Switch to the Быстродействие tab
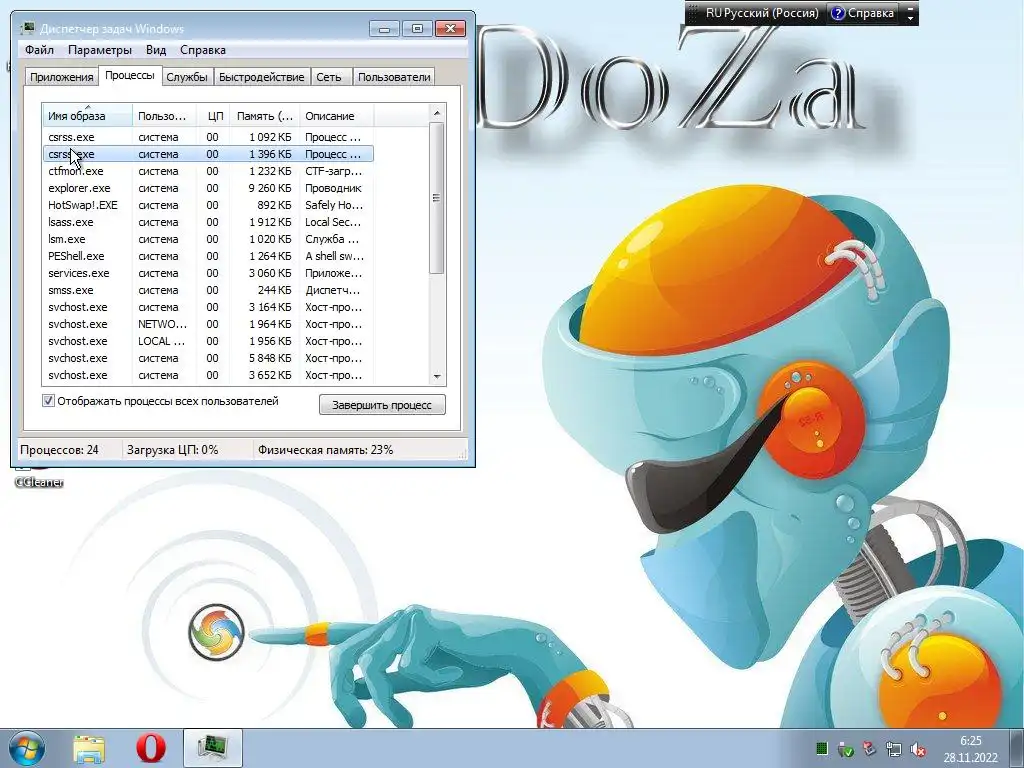Viewport: 1024px width, 768px height. click(261, 77)
